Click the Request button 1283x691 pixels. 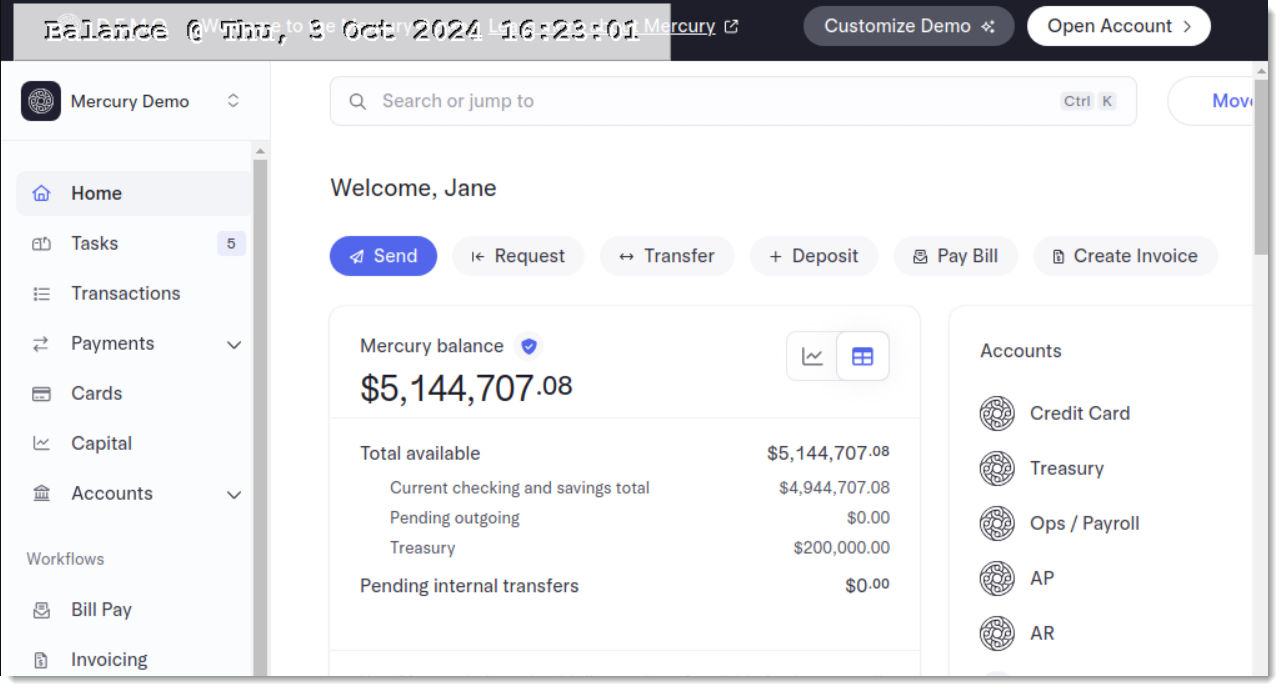click(x=518, y=256)
